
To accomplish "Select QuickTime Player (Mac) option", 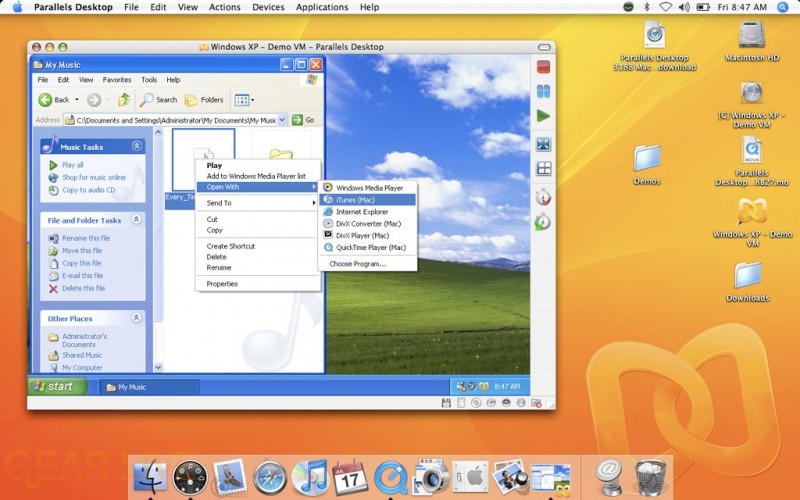I will (367, 247).
